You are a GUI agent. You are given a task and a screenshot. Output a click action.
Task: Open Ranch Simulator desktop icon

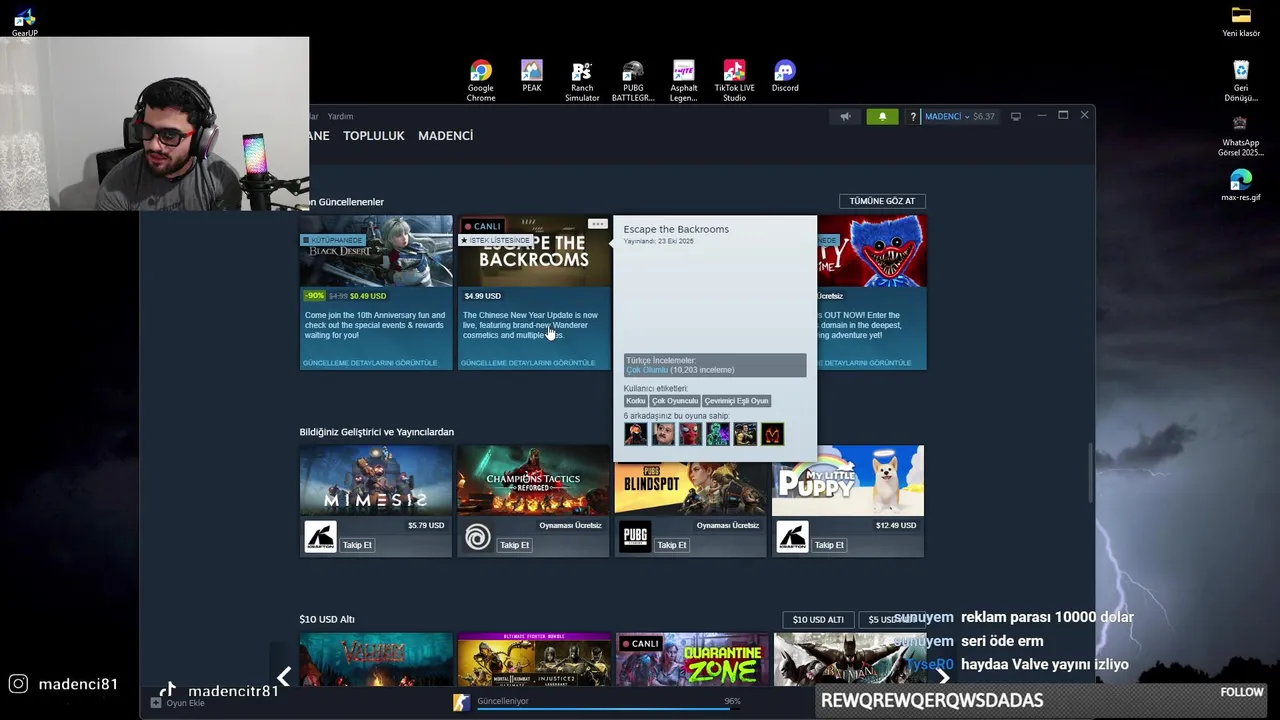[582, 81]
